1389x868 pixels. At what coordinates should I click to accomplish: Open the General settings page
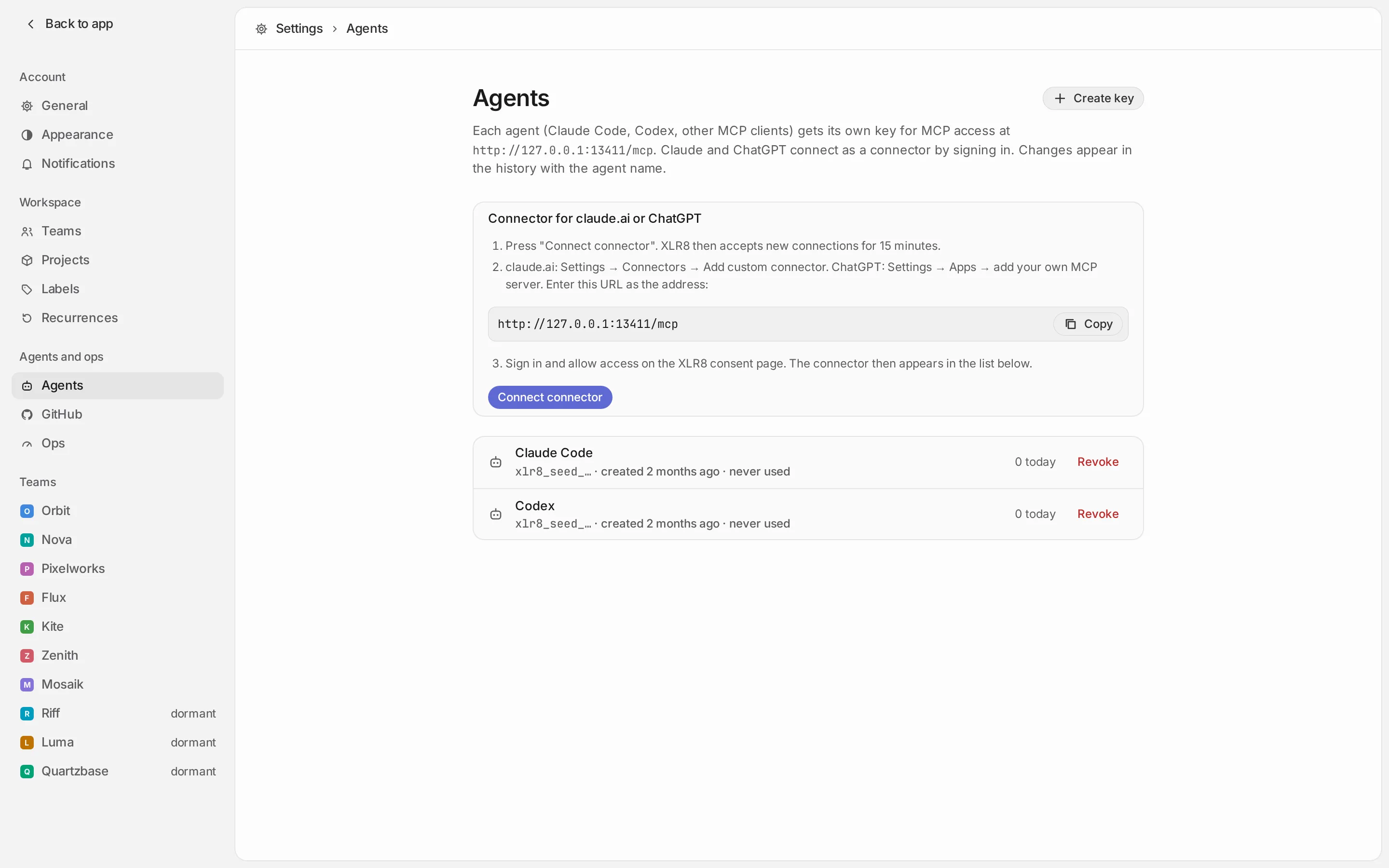[118, 106]
